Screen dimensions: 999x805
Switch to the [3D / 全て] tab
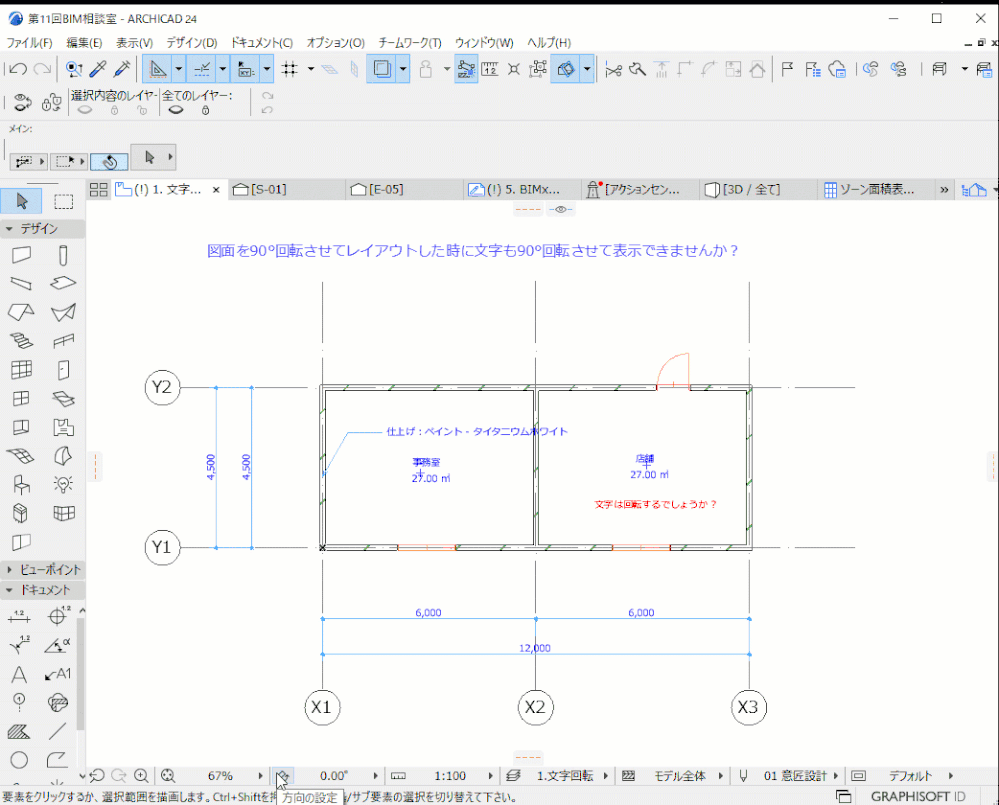coord(758,190)
